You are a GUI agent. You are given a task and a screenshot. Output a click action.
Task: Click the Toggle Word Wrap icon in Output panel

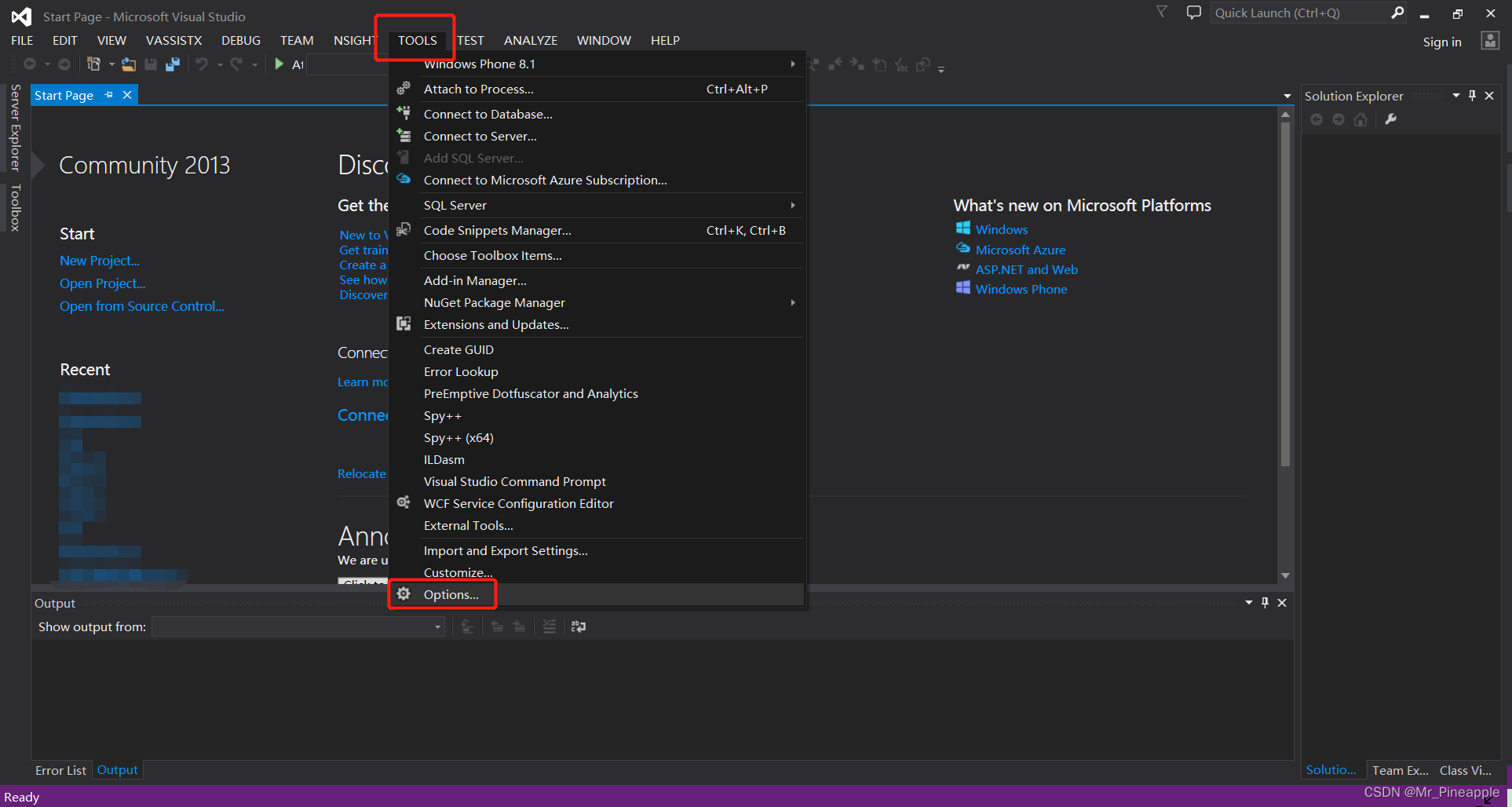pyautogui.click(x=579, y=626)
